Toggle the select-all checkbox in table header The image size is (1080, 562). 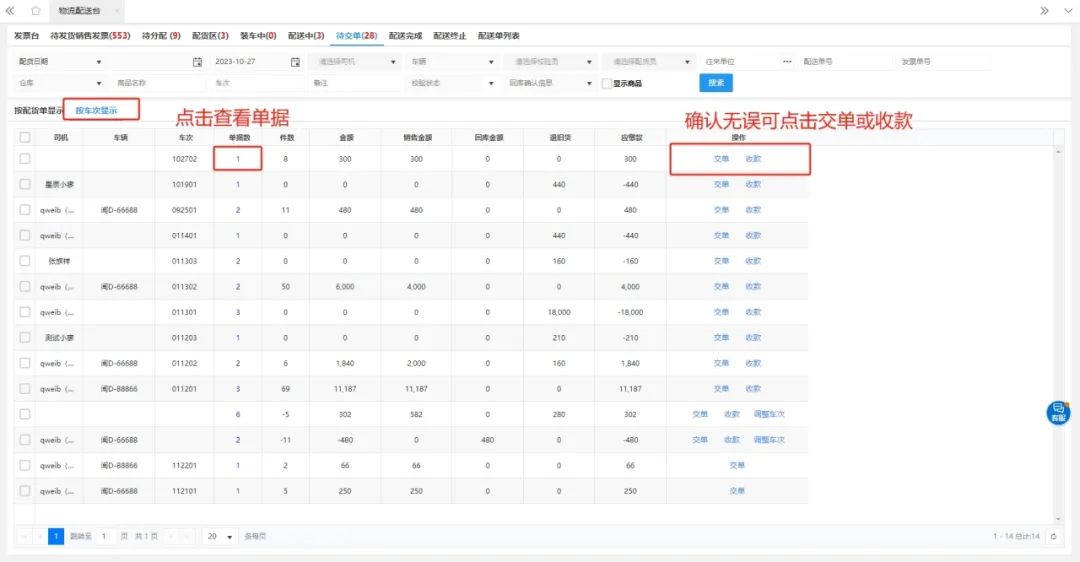click(25, 137)
